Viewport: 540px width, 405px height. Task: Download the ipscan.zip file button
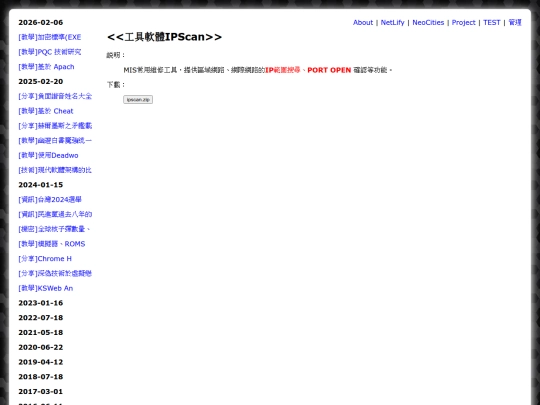point(138,100)
